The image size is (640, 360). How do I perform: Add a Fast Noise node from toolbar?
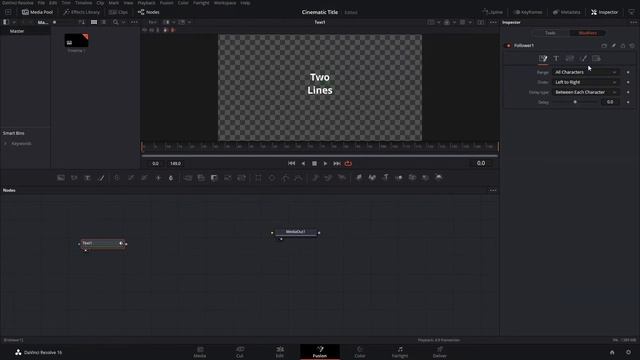coord(74,178)
